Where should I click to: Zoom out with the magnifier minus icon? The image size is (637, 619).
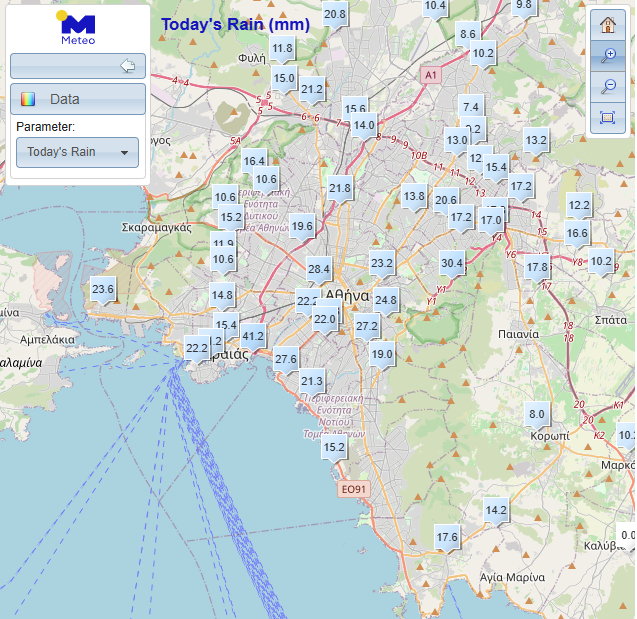[607, 87]
